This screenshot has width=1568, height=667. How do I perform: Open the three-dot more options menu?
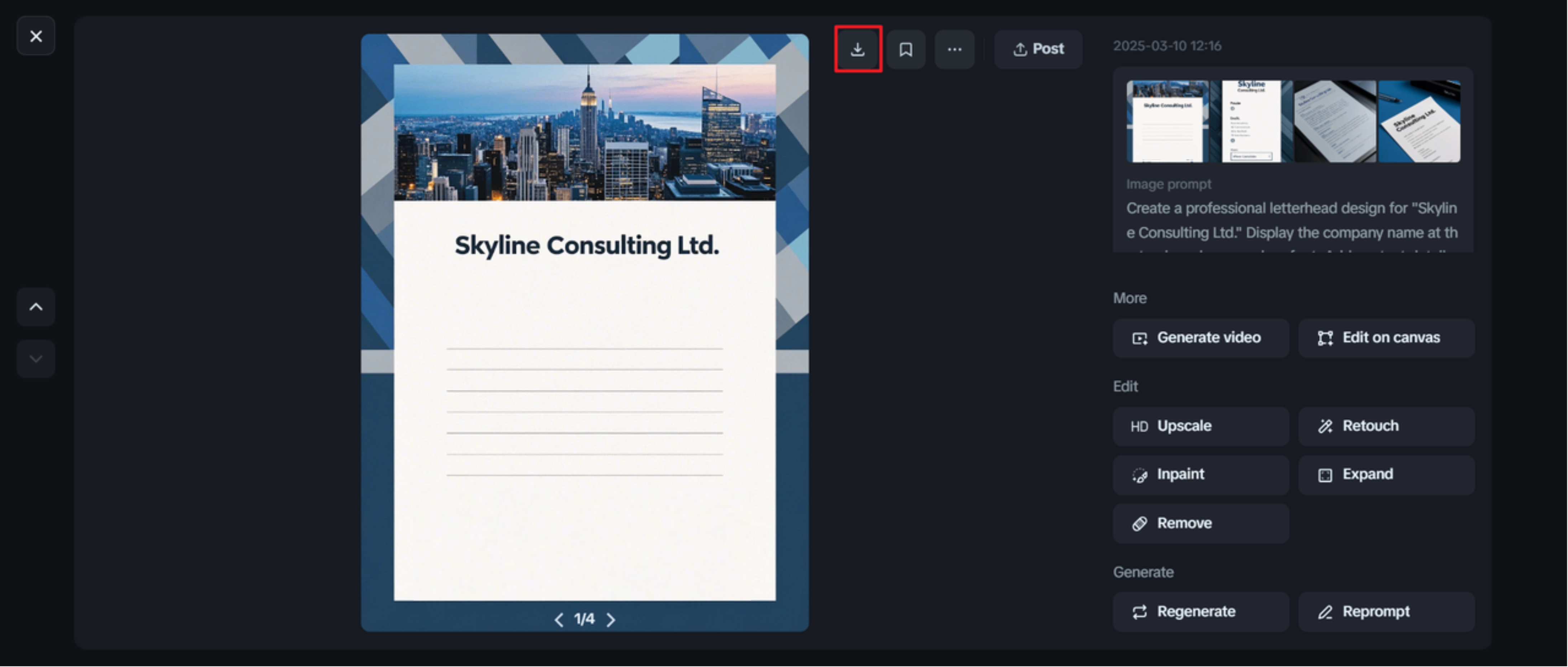tap(954, 50)
